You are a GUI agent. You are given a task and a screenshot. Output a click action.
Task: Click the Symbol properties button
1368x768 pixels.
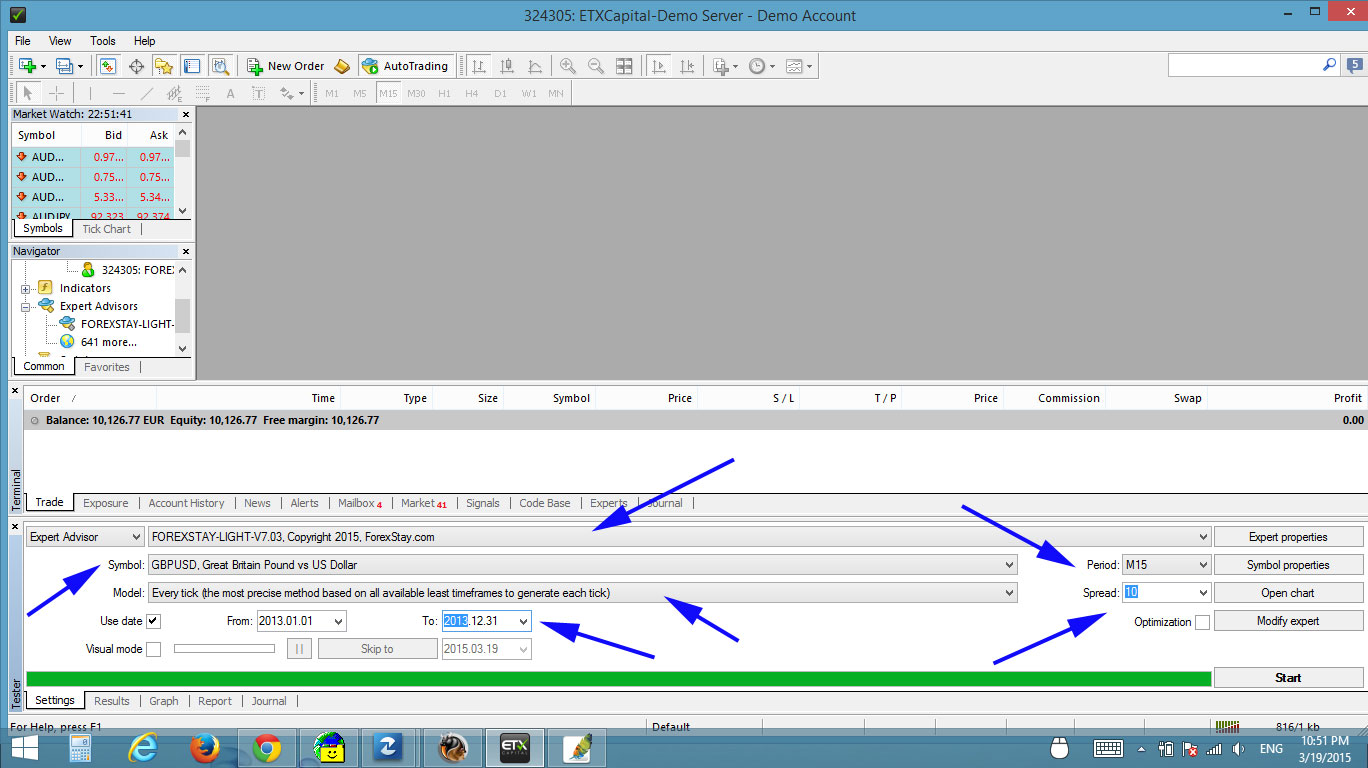pos(1288,565)
